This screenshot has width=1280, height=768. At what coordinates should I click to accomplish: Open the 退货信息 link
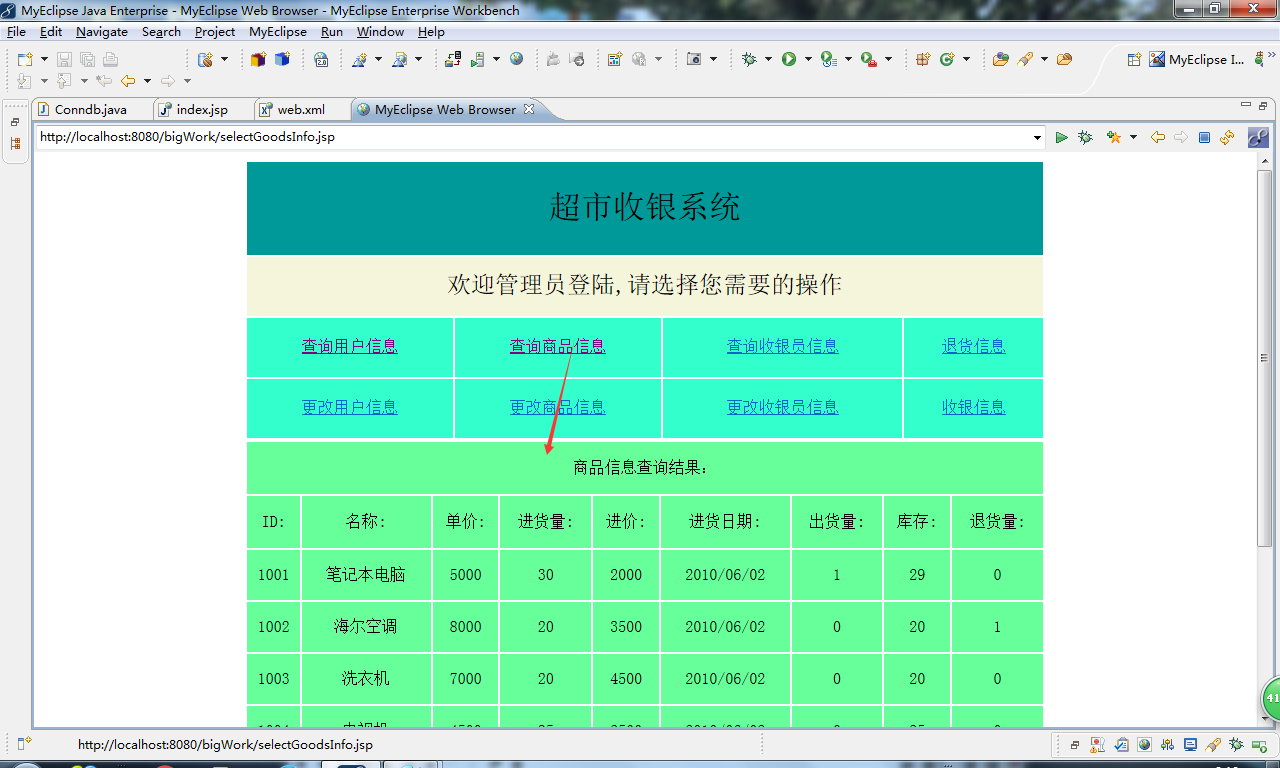[973, 346]
